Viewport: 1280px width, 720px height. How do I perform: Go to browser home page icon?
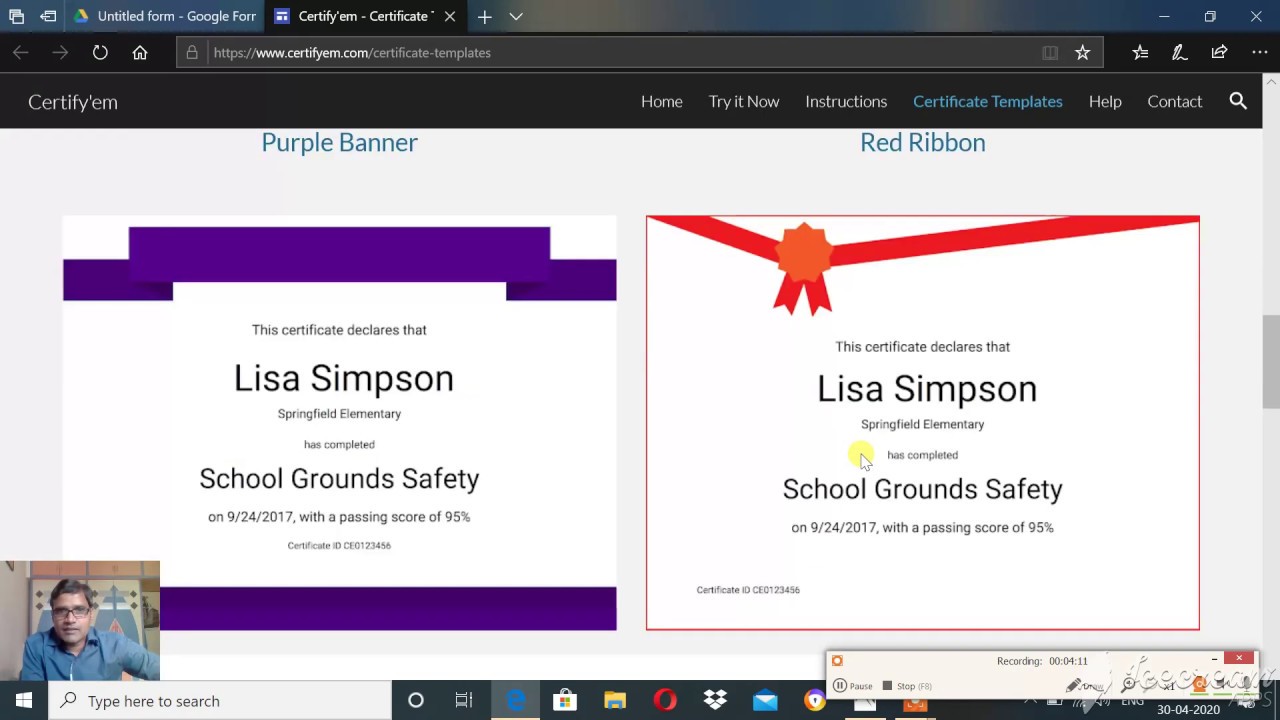(140, 53)
